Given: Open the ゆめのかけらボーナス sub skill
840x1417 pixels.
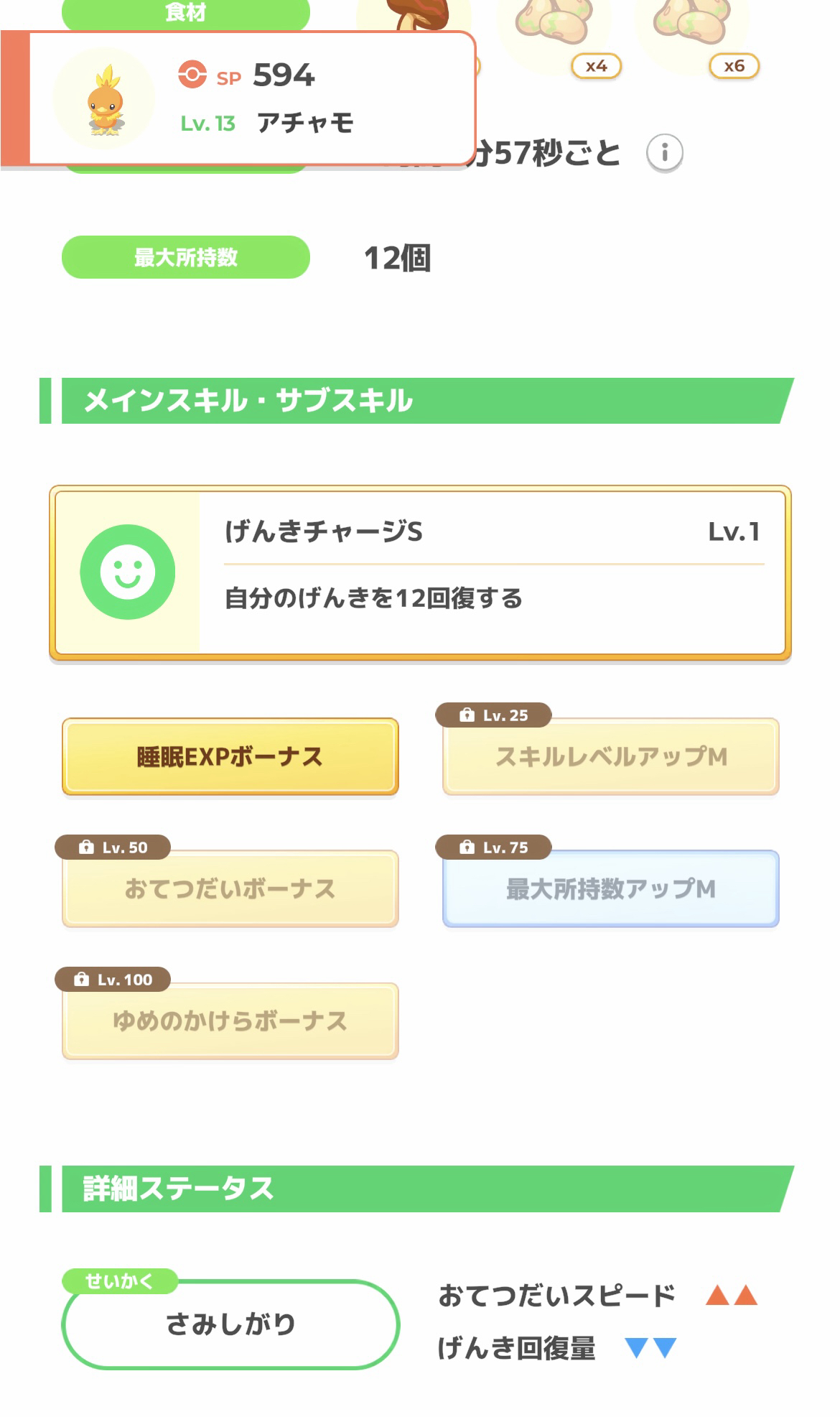Looking at the screenshot, I should click(x=230, y=1021).
